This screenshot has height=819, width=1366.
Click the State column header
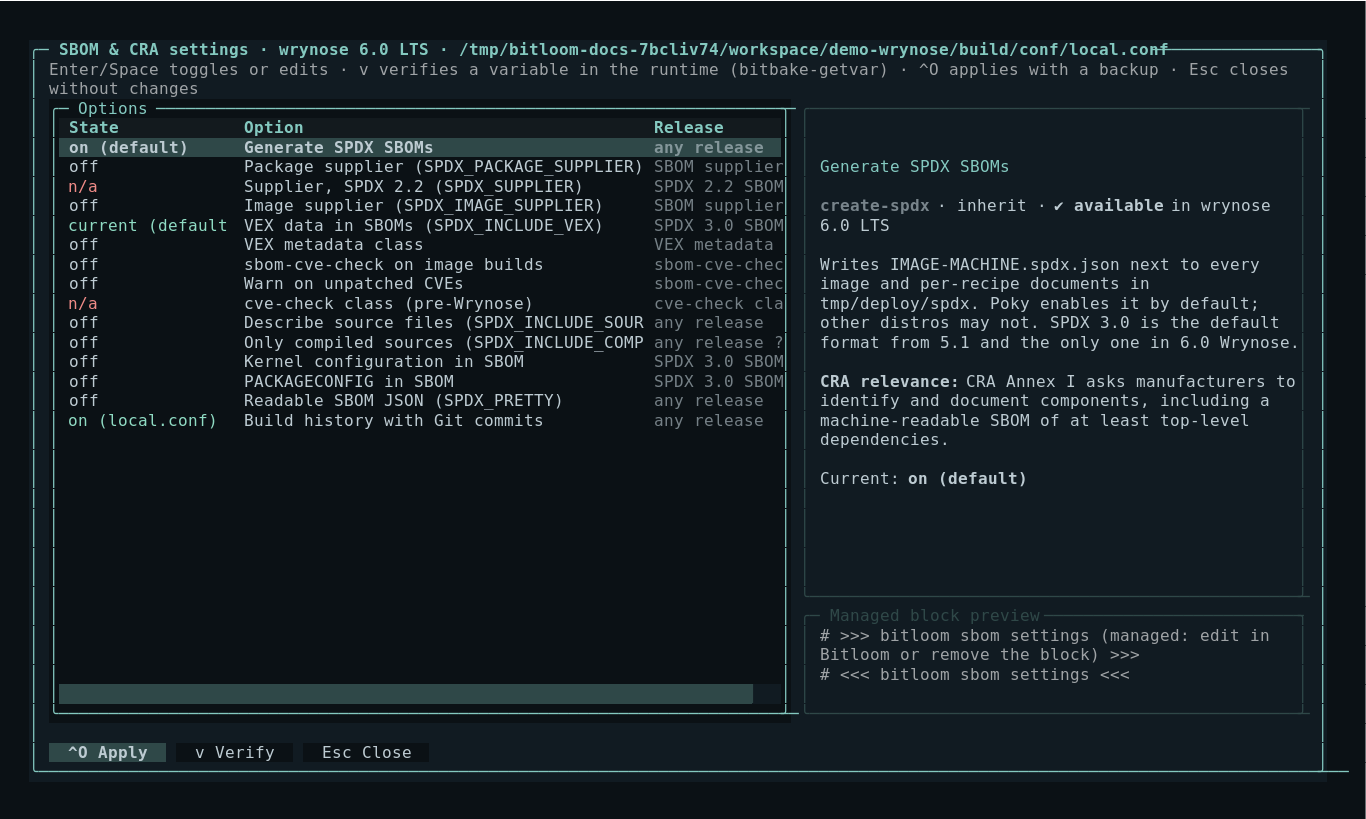point(93,128)
